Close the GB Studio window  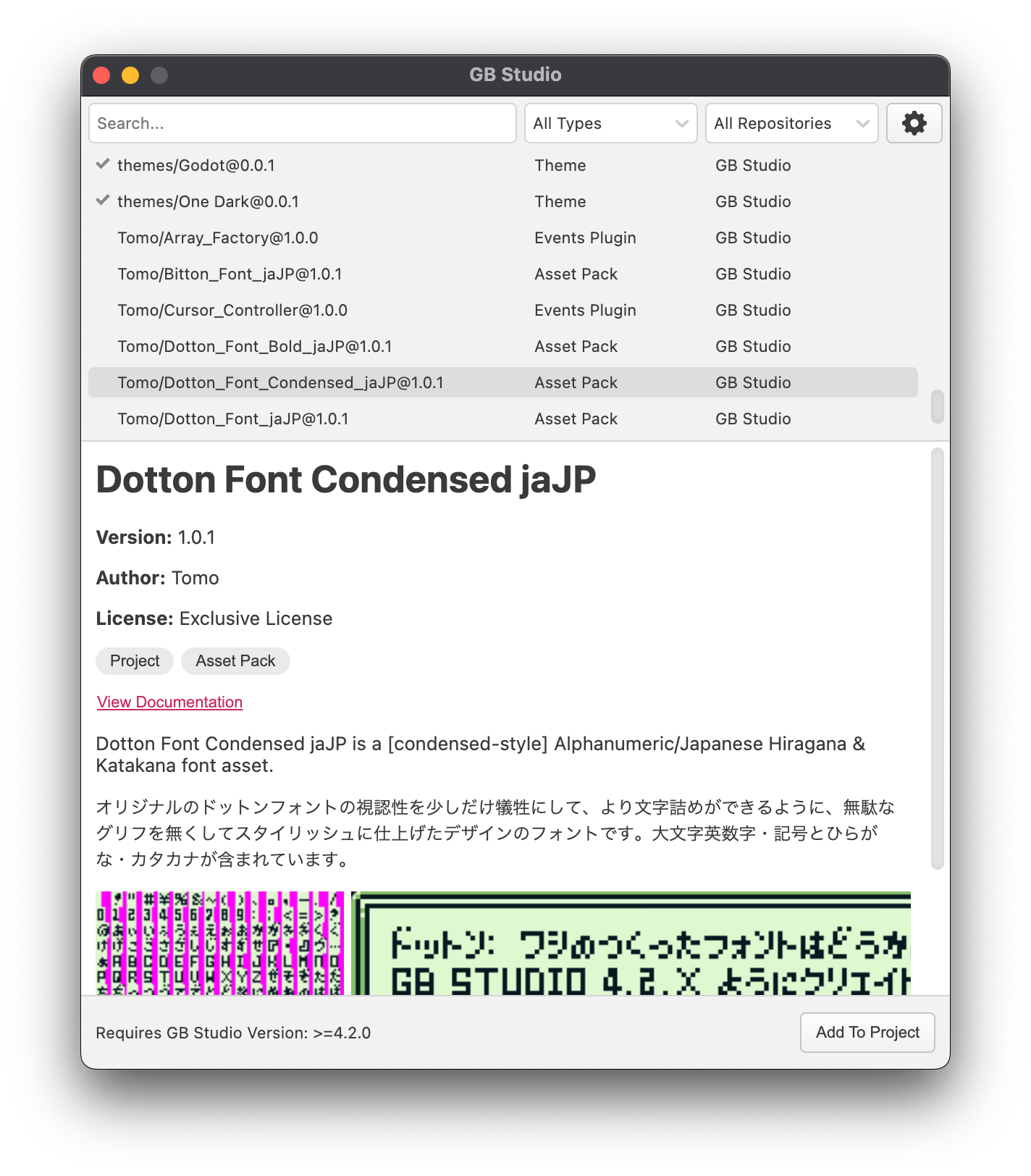(x=101, y=75)
